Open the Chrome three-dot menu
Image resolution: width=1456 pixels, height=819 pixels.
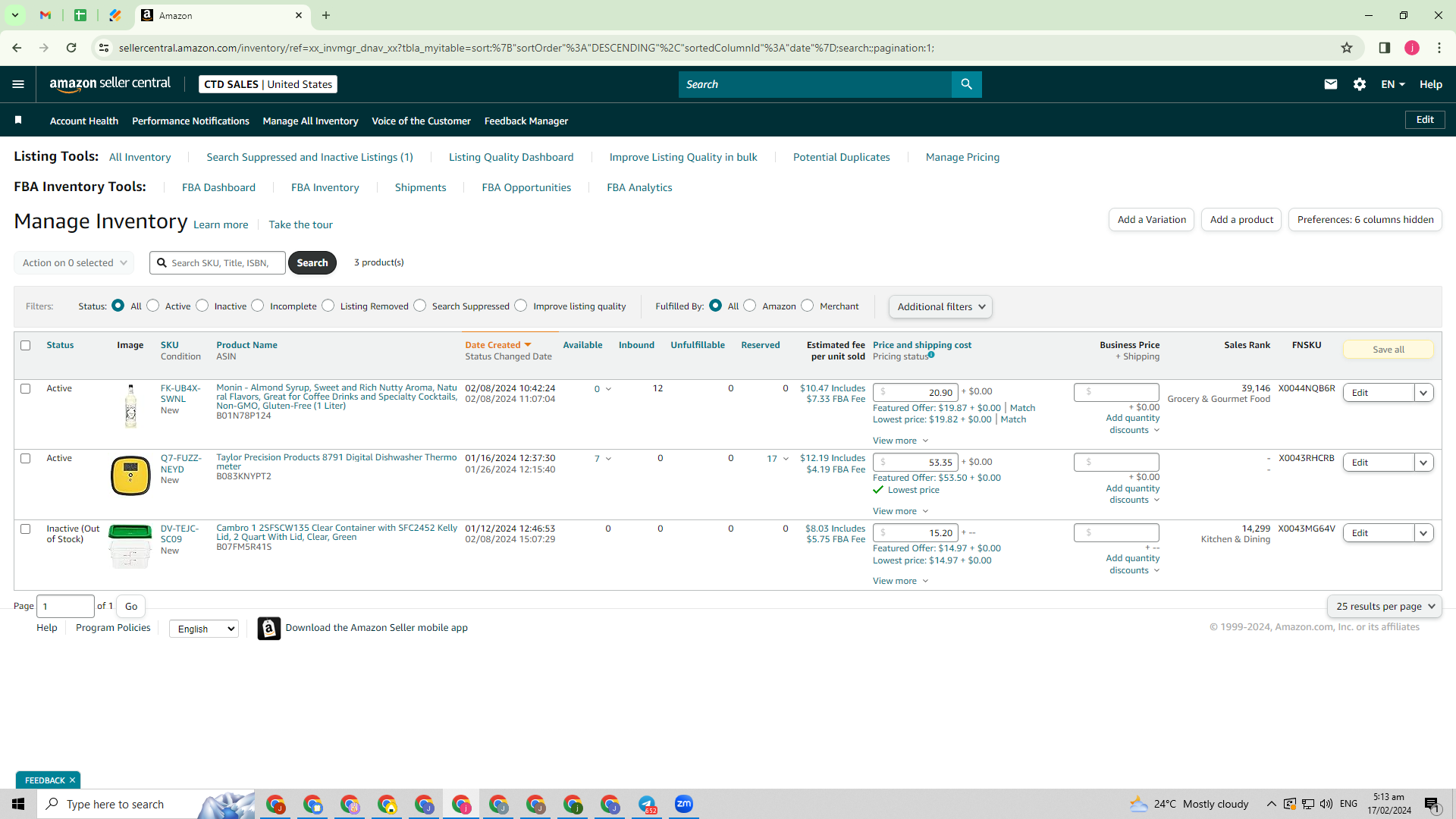(1439, 48)
